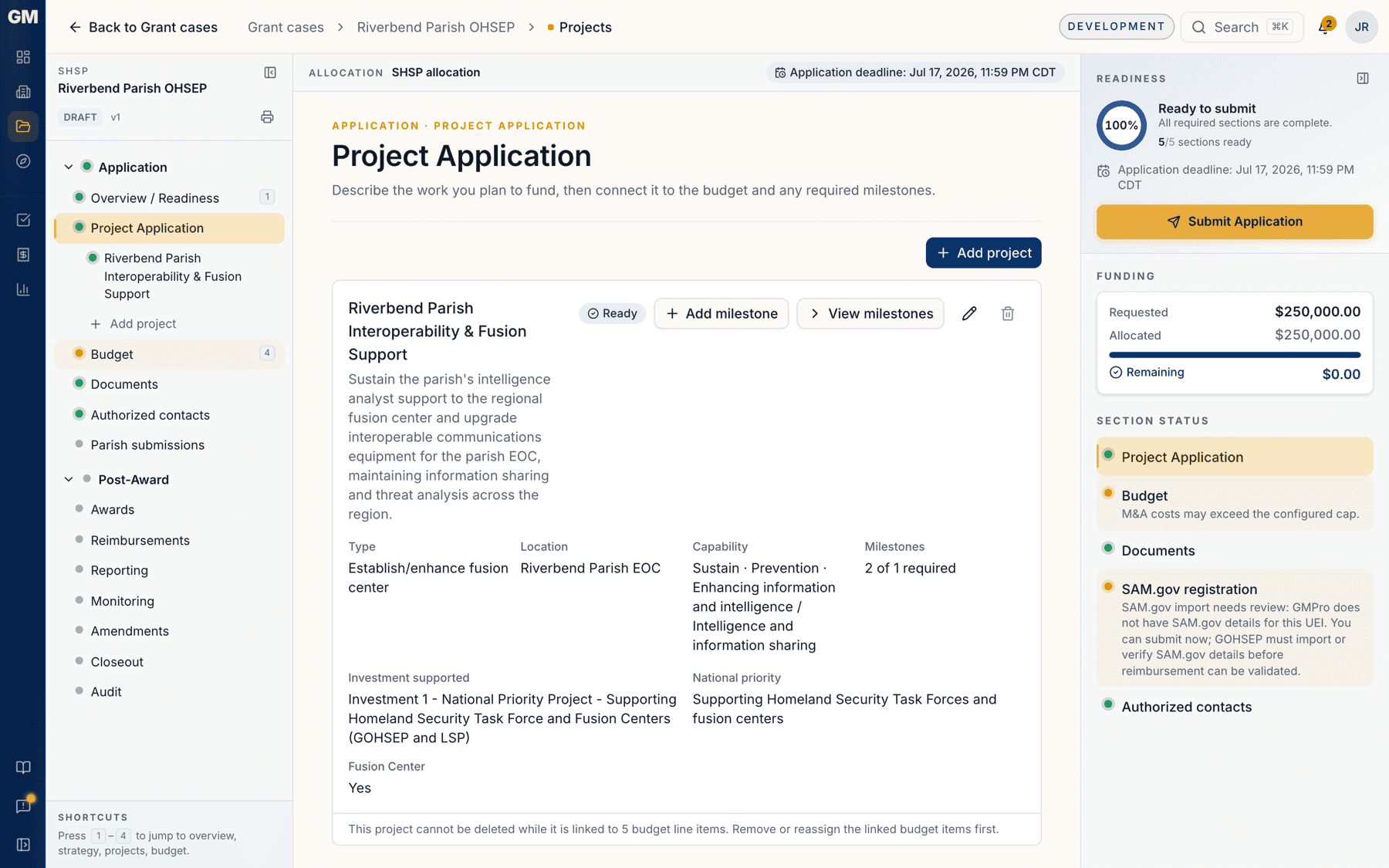Select Budget in Section Status

[1235, 504]
